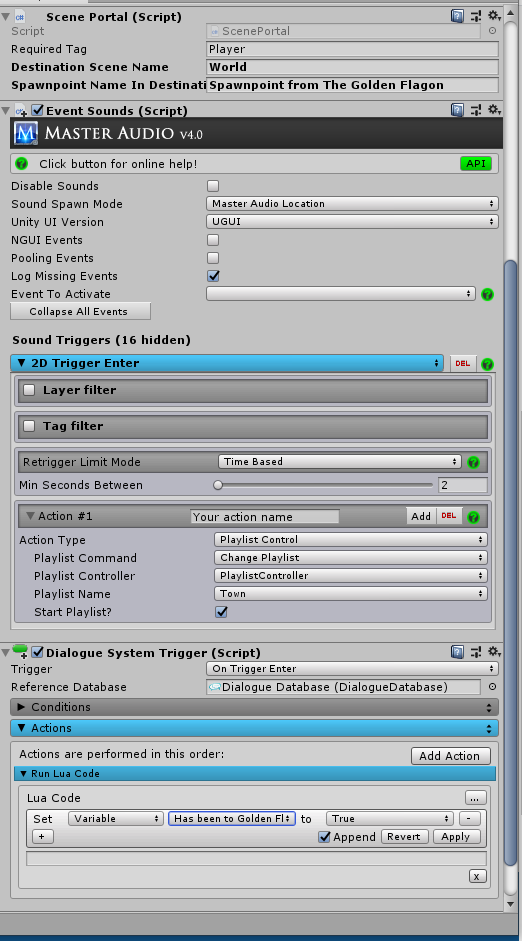
Task: Remove Lua code action with x button
Action: (476, 876)
